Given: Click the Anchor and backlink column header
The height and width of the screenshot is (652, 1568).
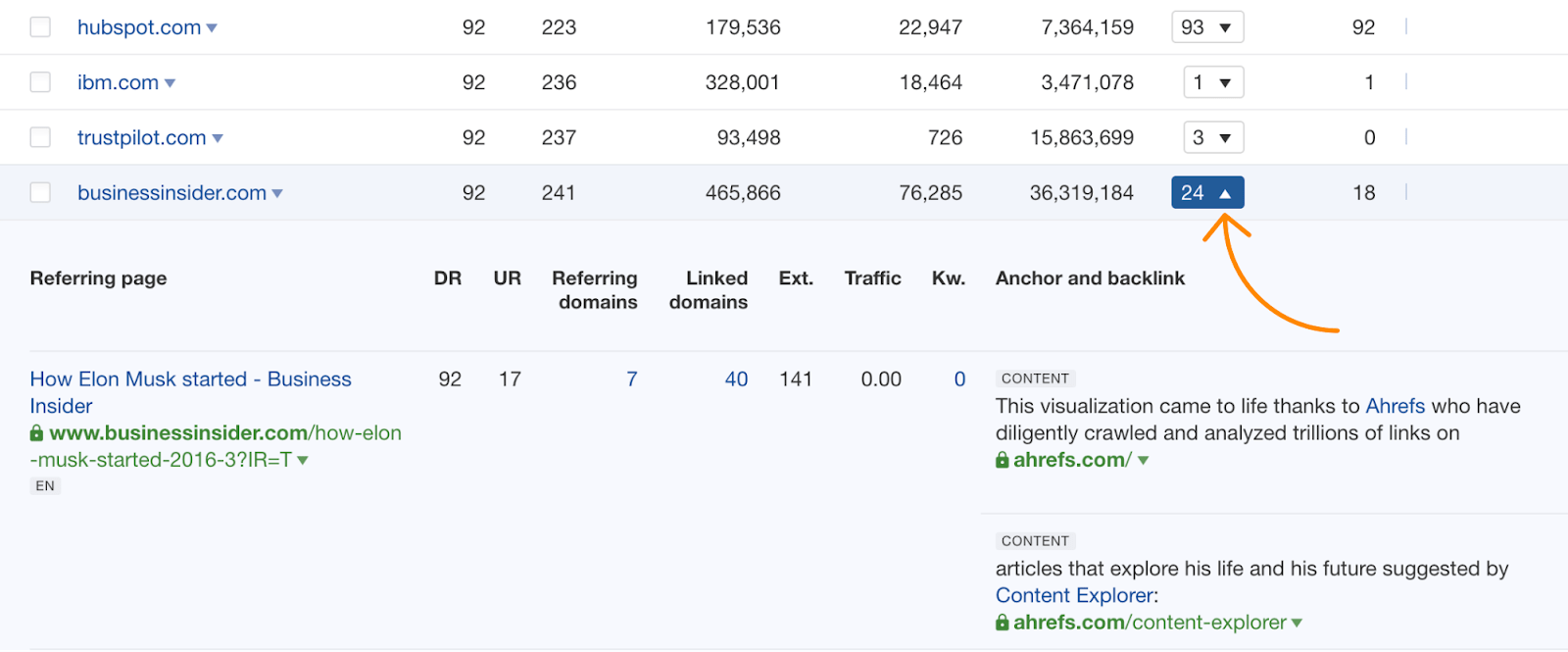Looking at the screenshot, I should [x=1090, y=278].
